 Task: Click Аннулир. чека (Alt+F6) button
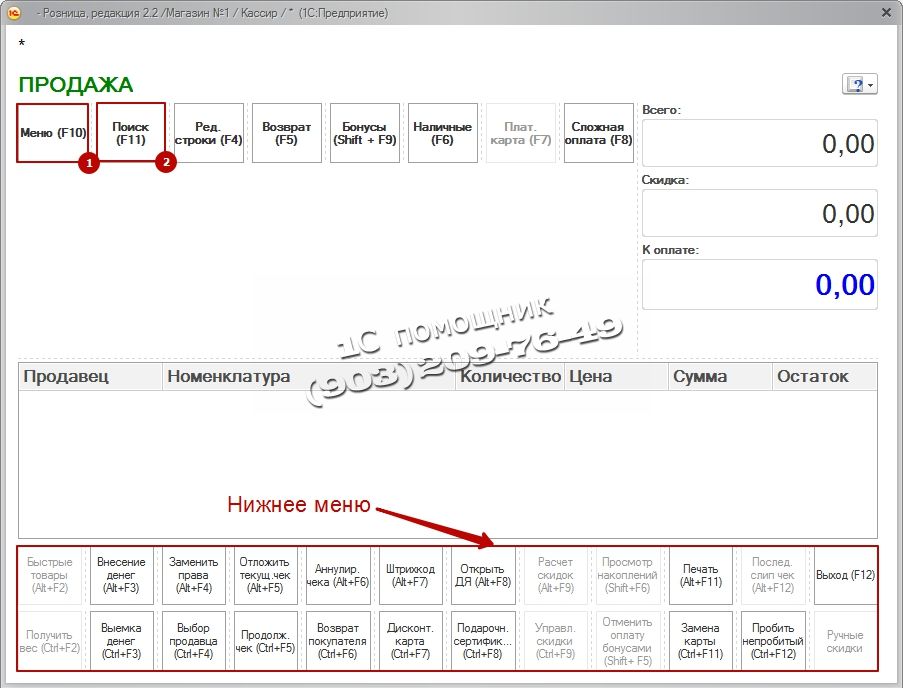337,575
